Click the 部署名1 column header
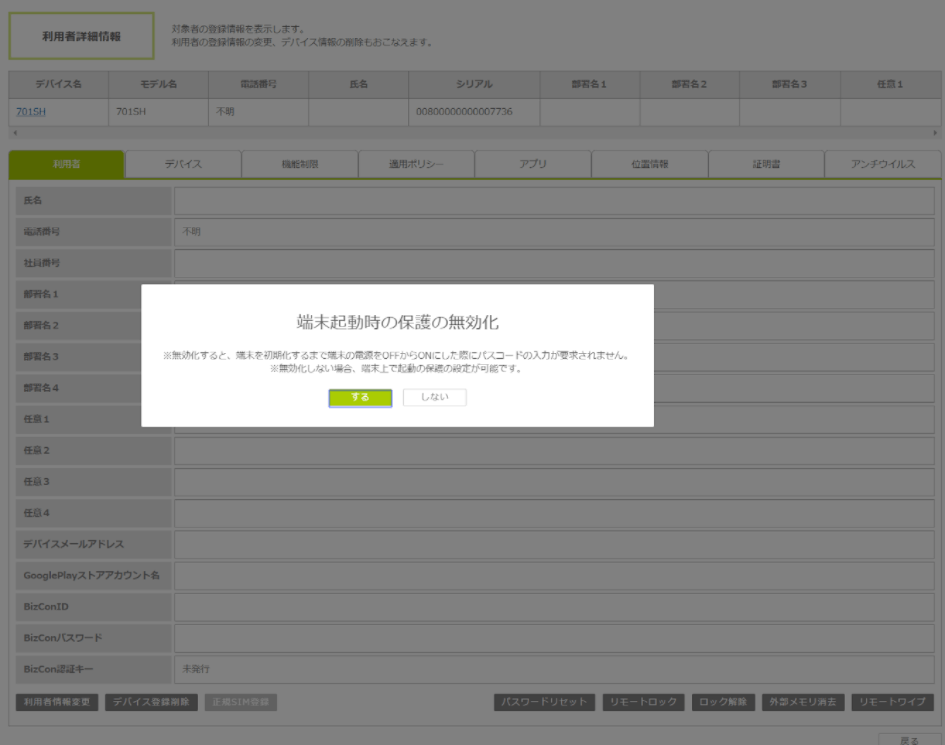The width and height of the screenshot is (945, 745). coord(589,84)
